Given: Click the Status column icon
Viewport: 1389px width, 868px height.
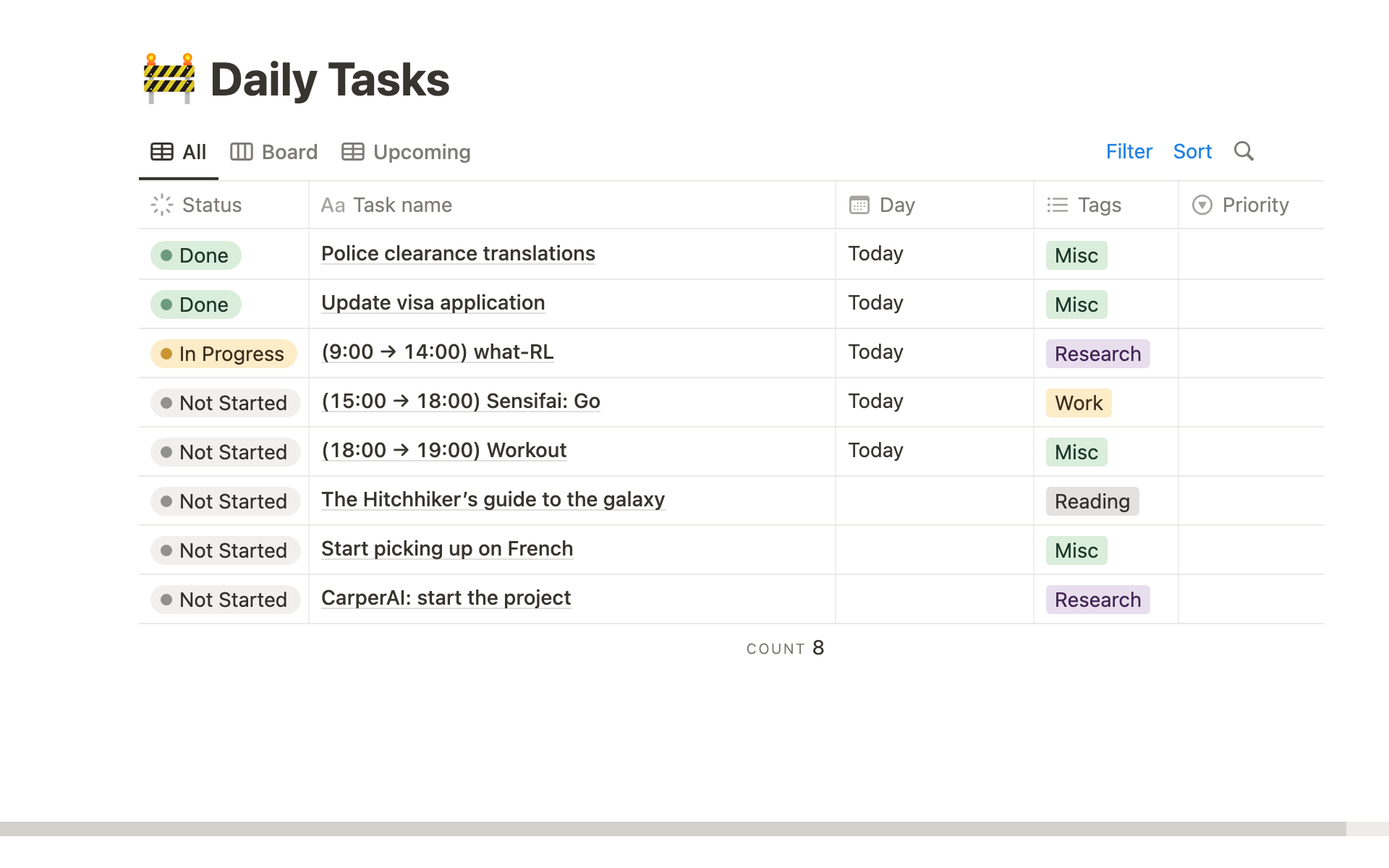Looking at the screenshot, I should tap(162, 205).
